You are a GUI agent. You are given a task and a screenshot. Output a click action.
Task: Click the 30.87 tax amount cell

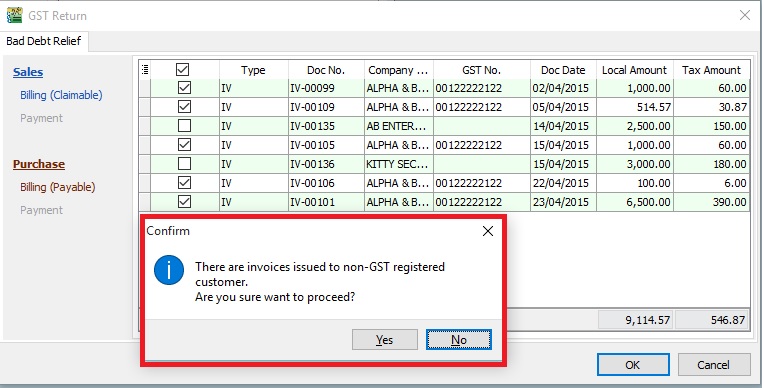tap(711, 107)
